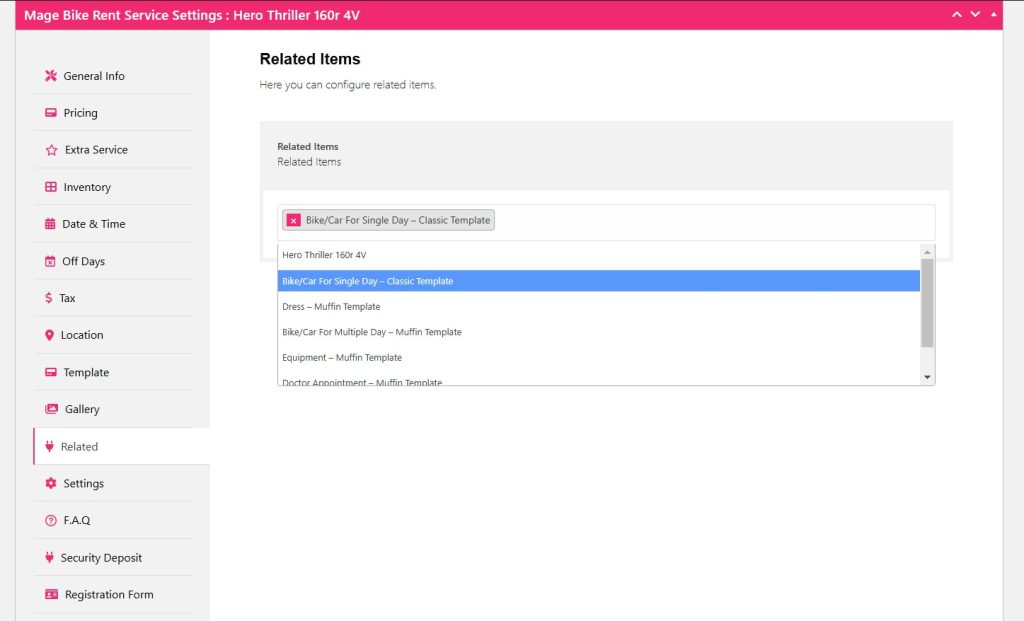Click the Gallery images icon

tap(51, 409)
